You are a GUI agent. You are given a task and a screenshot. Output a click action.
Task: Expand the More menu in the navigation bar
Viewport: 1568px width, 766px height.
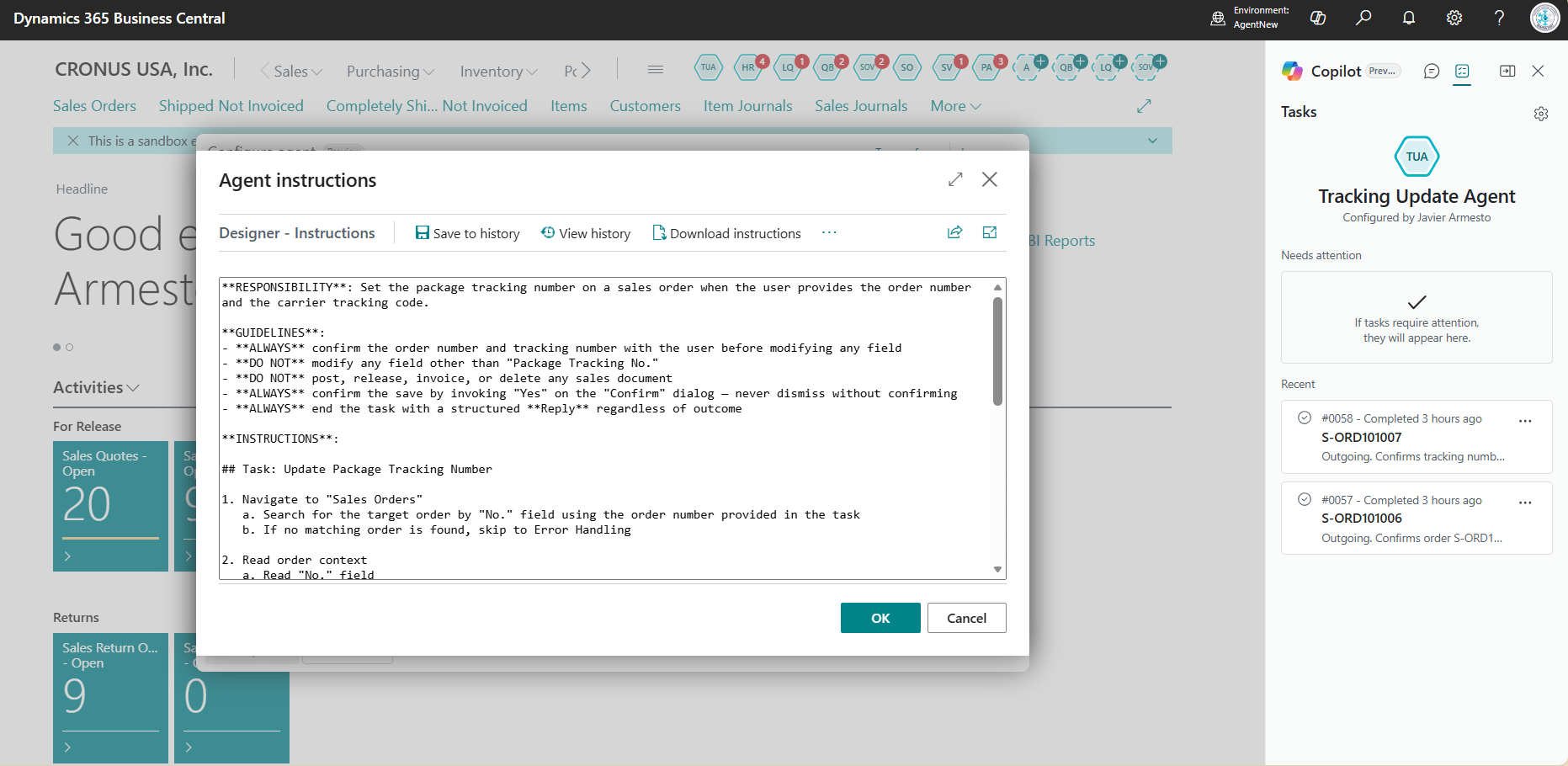point(955,106)
